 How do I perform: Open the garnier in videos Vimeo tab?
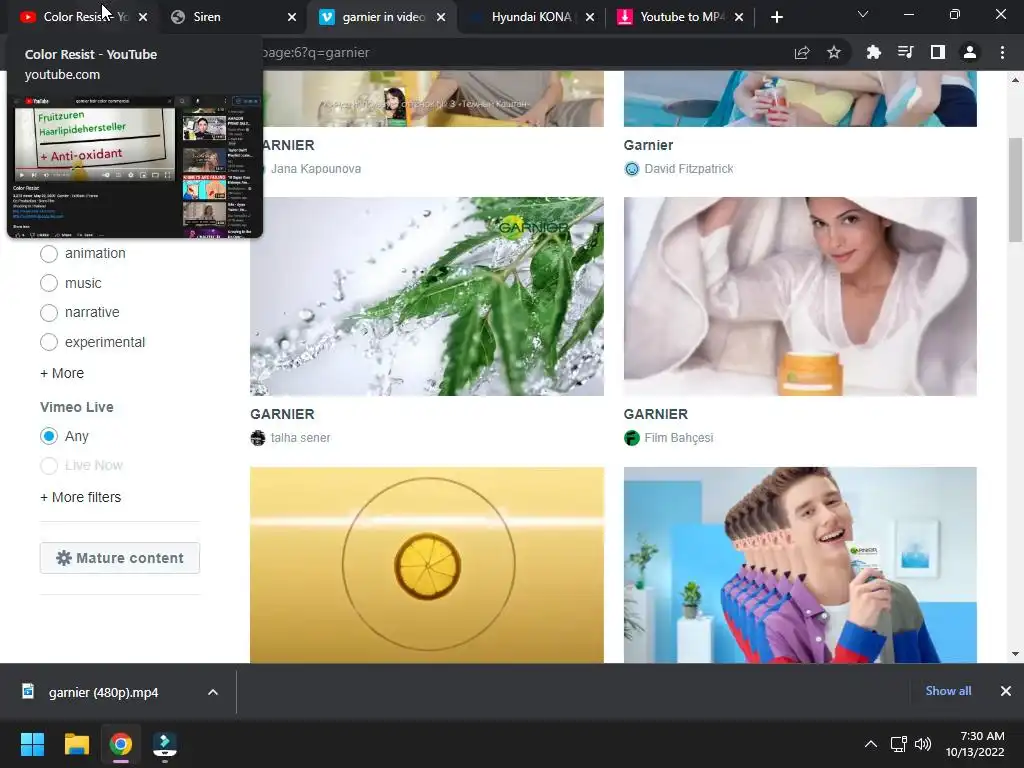click(383, 17)
